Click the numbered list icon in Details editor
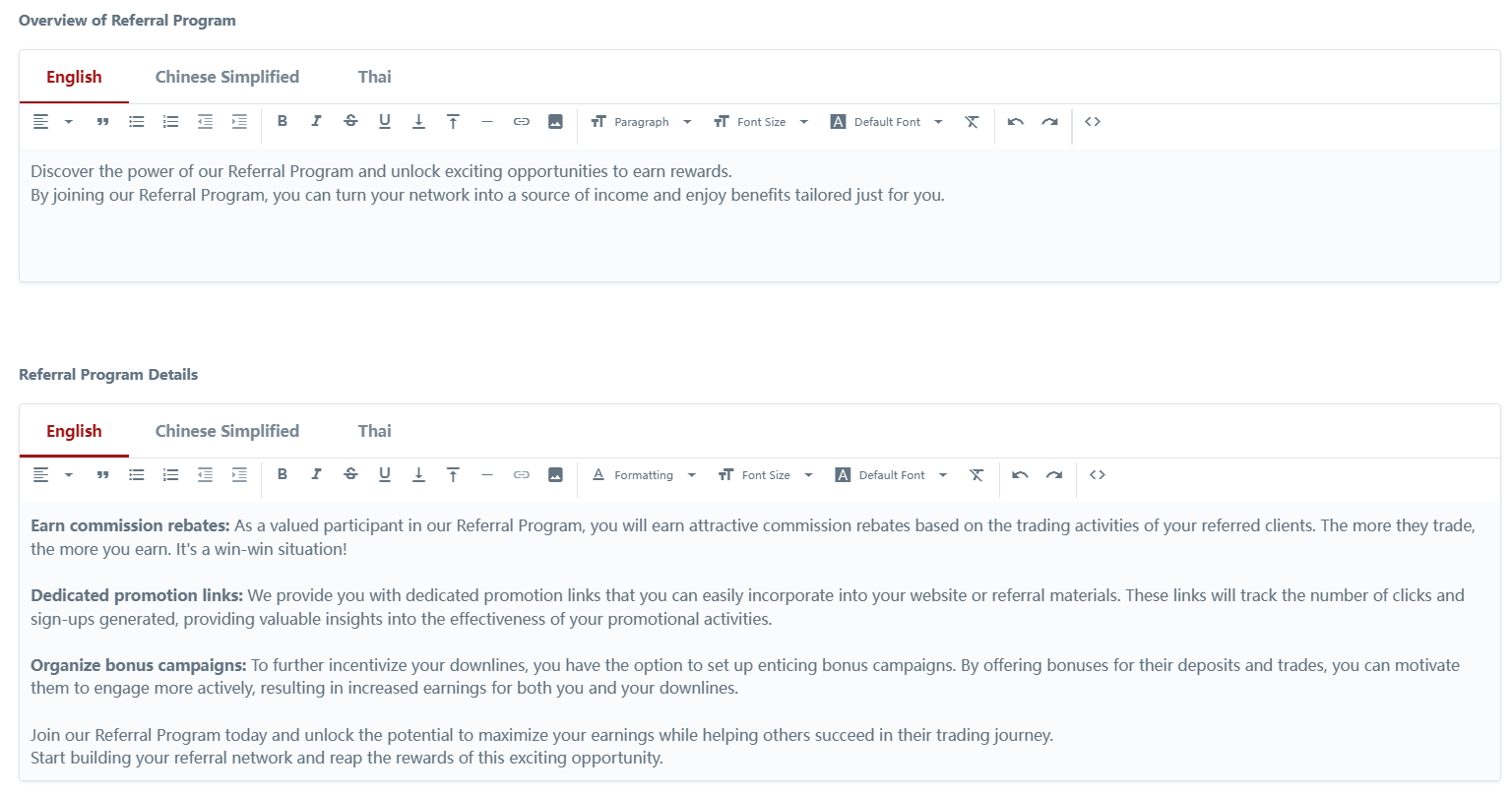1512x795 pixels. pos(171,475)
